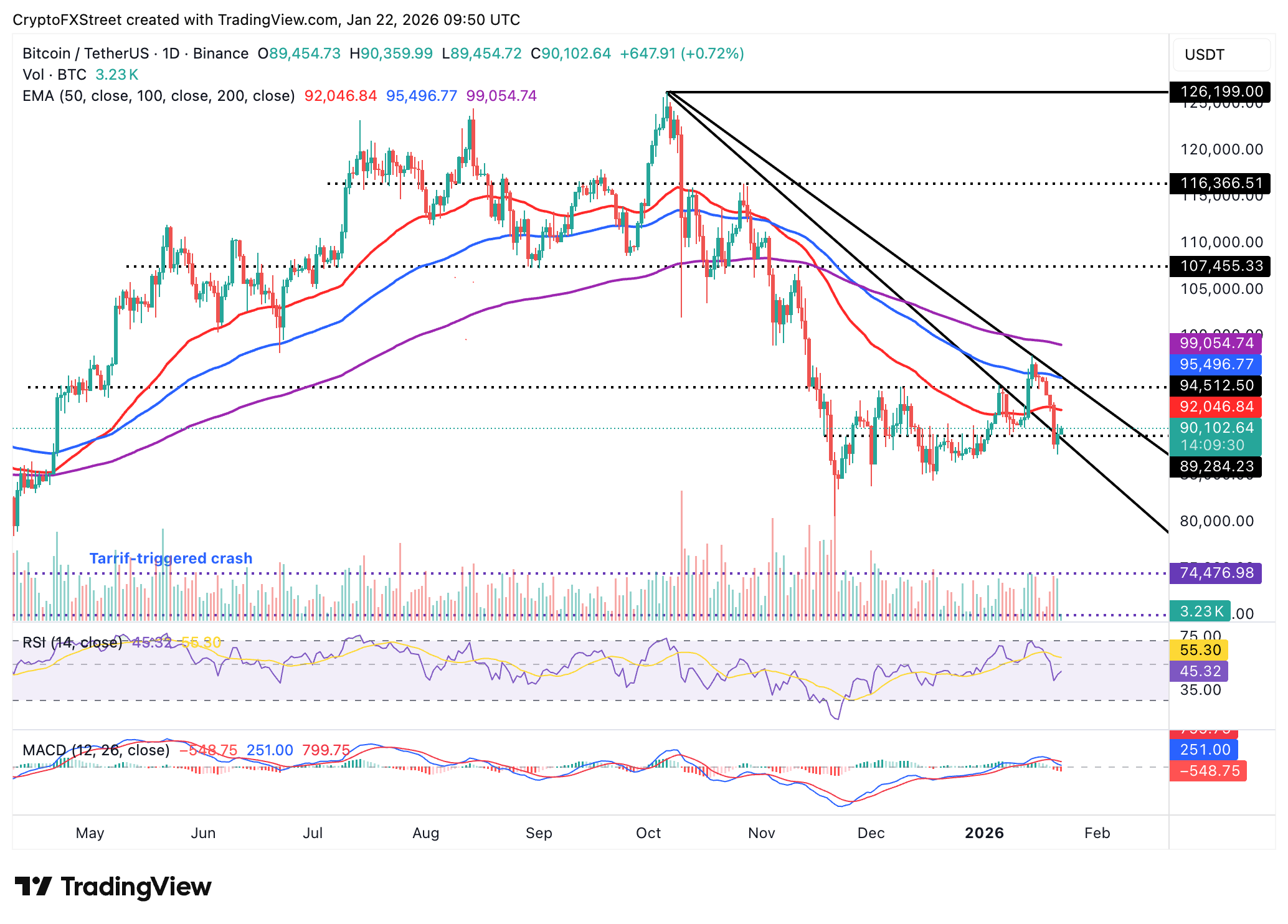The height and width of the screenshot is (924, 1288).
Task: Select the EMA indicator legend label
Action: [158, 96]
